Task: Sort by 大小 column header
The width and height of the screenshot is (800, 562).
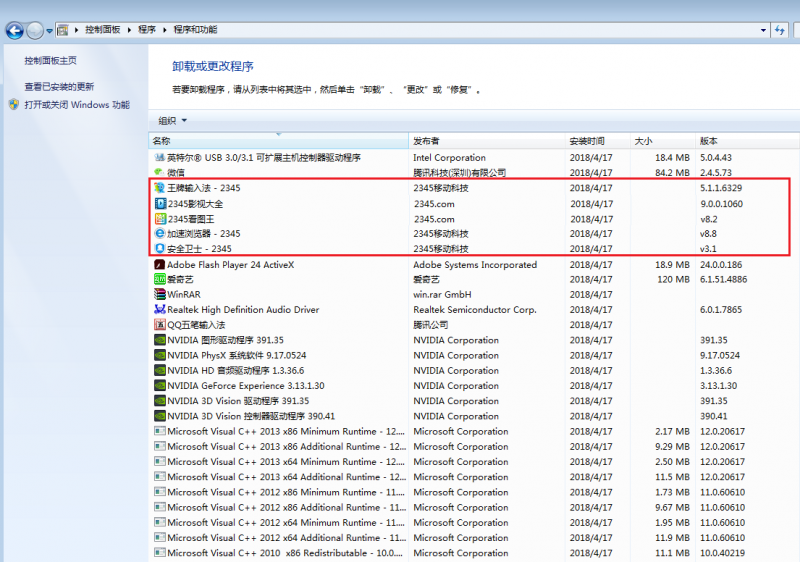Action: click(663, 141)
